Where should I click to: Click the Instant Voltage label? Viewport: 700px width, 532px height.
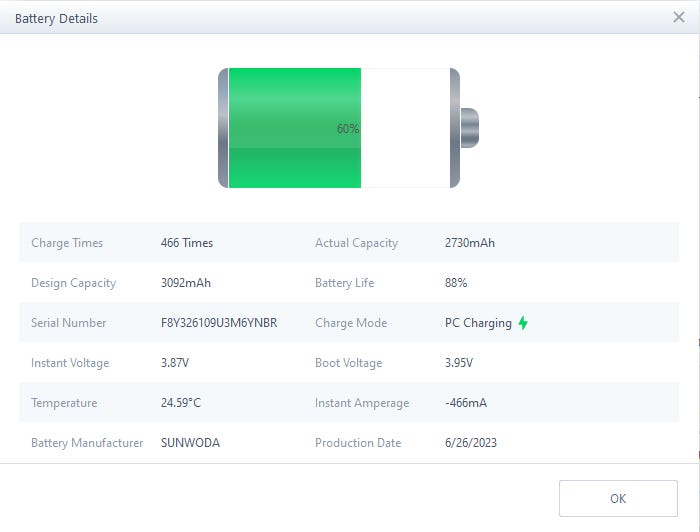(70, 363)
